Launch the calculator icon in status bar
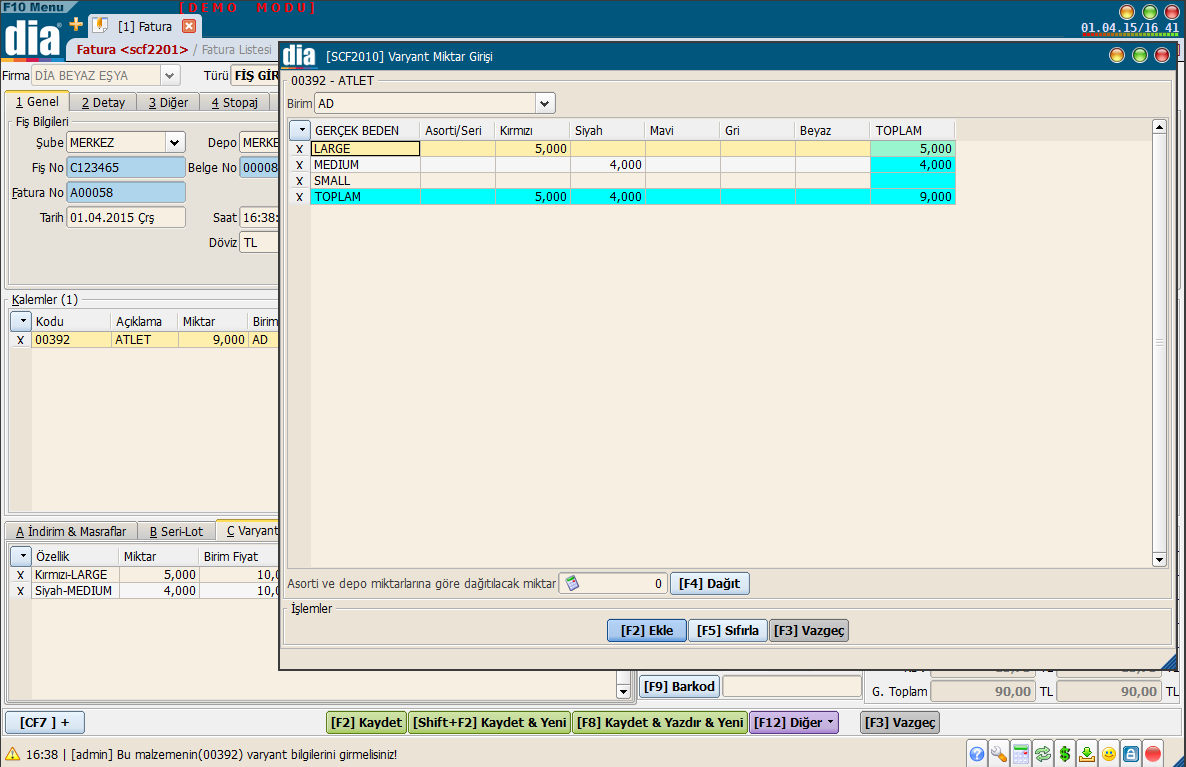Viewport: 1186px width, 767px height. 1020,754
